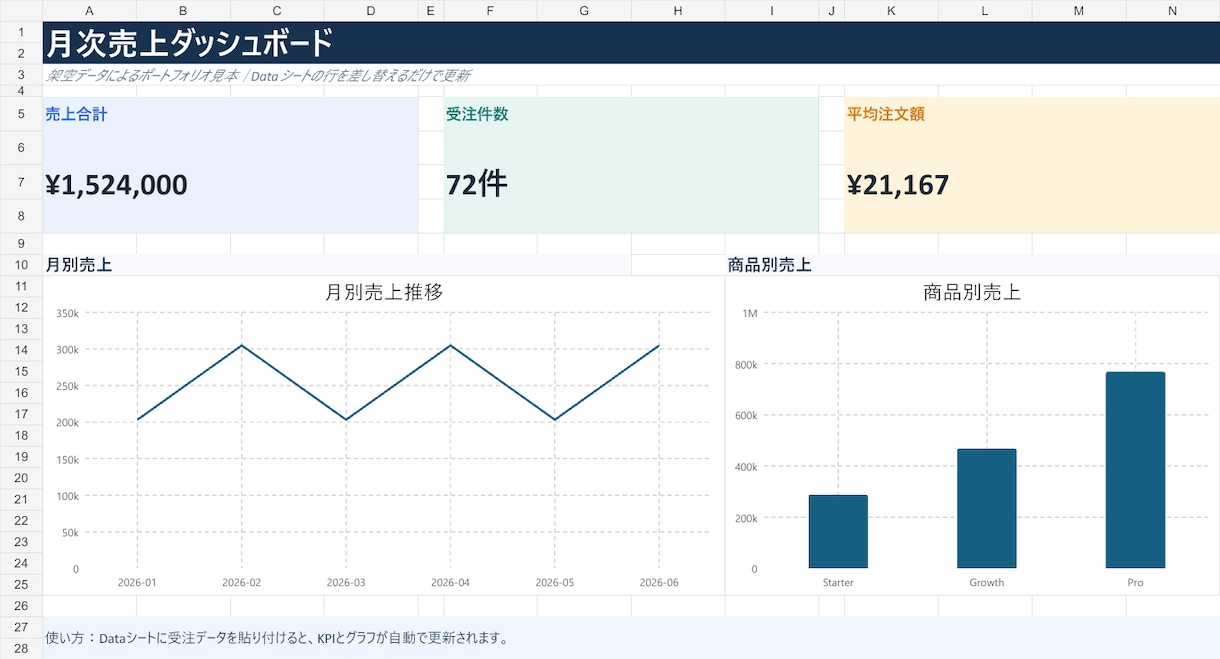1220x659 pixels.
Task: Click the 架空データ subtitle text
Action: (258, 75)
